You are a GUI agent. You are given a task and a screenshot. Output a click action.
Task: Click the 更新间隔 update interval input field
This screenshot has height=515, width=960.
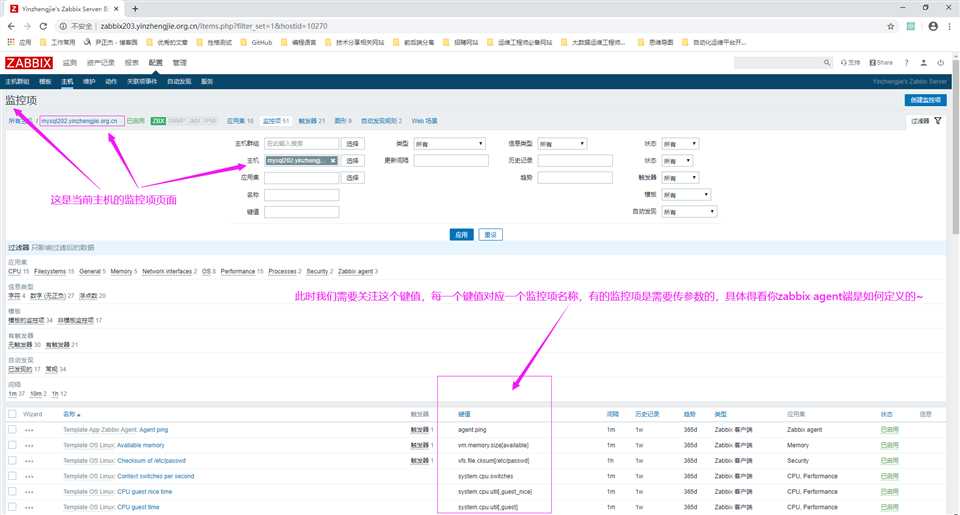[x=451, y=160]
